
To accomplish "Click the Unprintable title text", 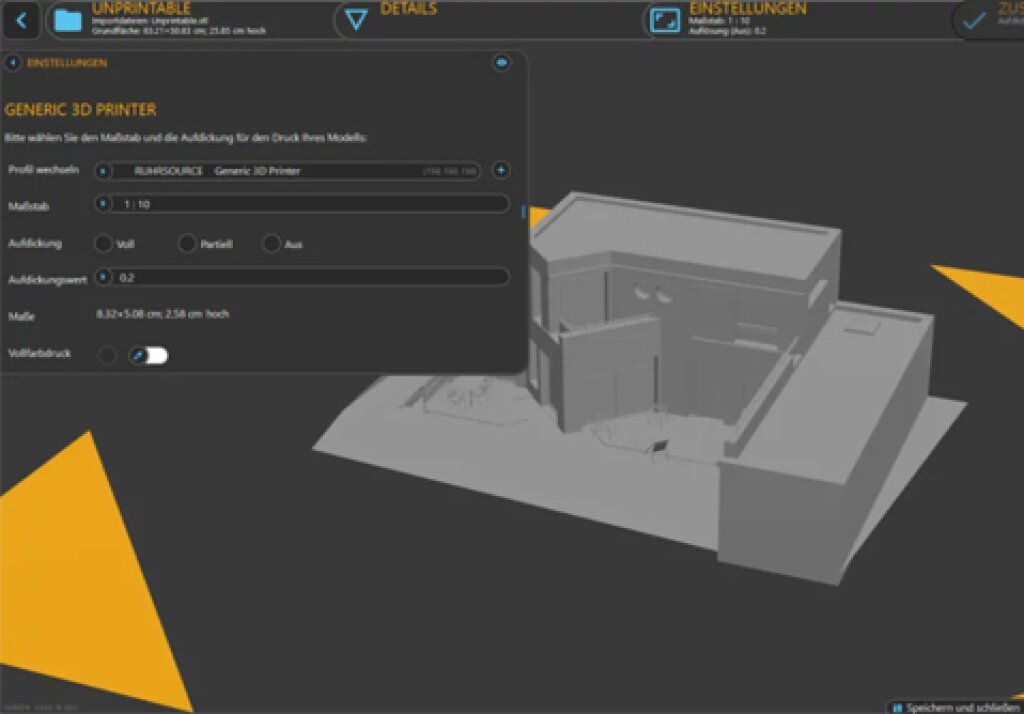I will tap(141, 8).
